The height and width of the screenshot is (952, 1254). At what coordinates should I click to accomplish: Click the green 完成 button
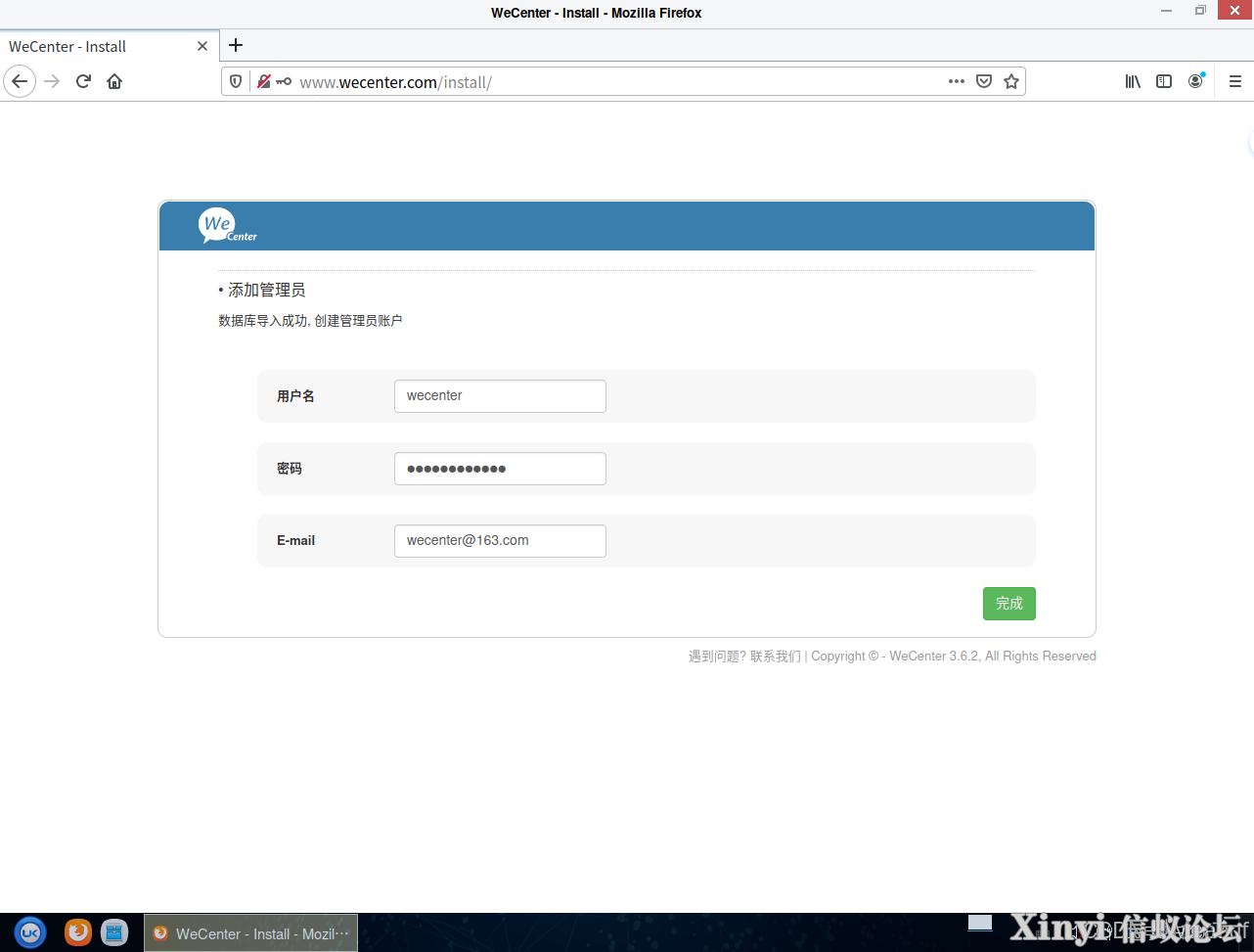pos(1008,604)
